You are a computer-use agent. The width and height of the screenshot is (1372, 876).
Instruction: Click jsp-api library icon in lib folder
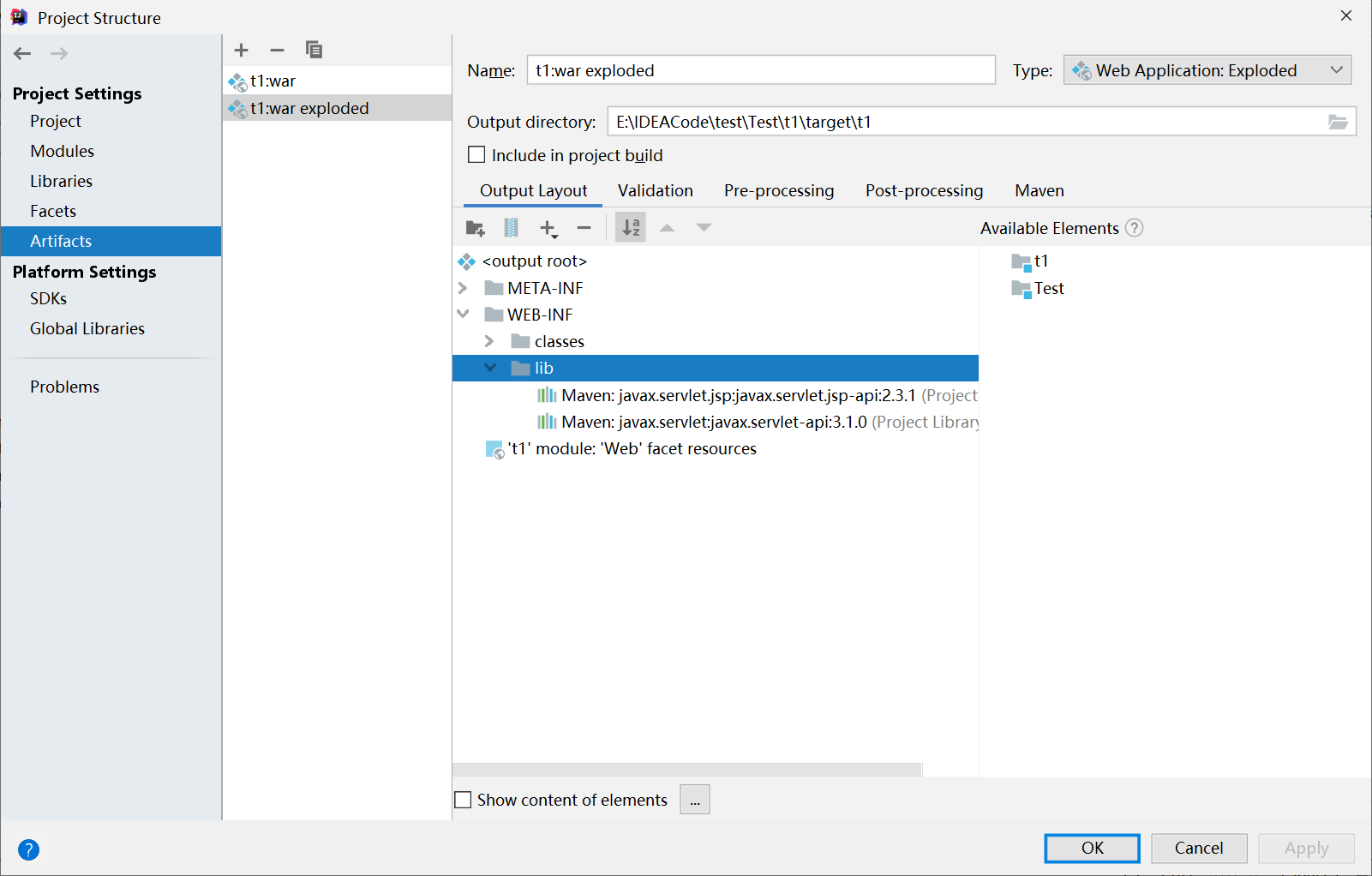pyautogui.click(x=547, y=395)
